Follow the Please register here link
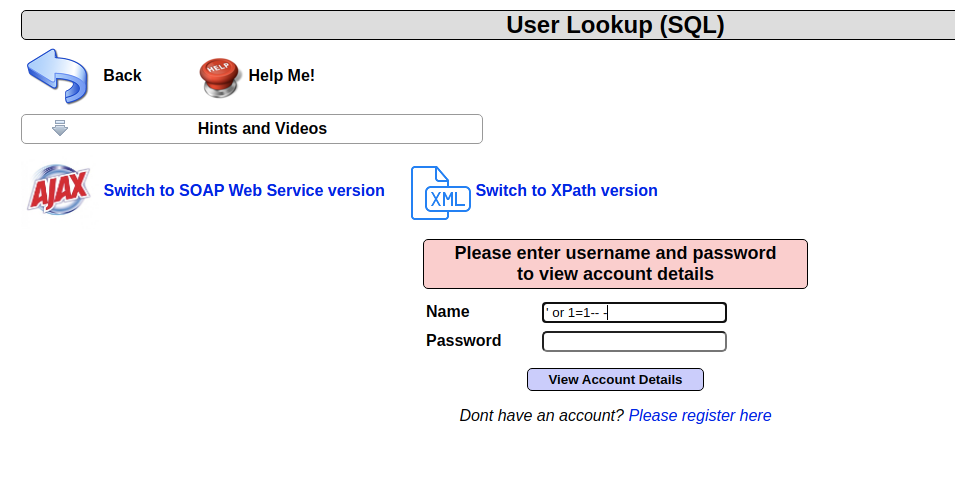 [x=700, y=415]
